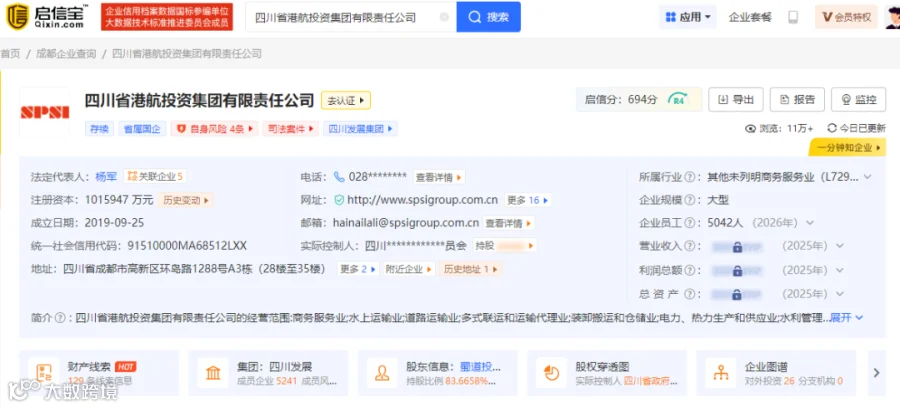Click shield icon beside website URL
900x408 pixels.
pyautogui.click(x=339, y=200)
